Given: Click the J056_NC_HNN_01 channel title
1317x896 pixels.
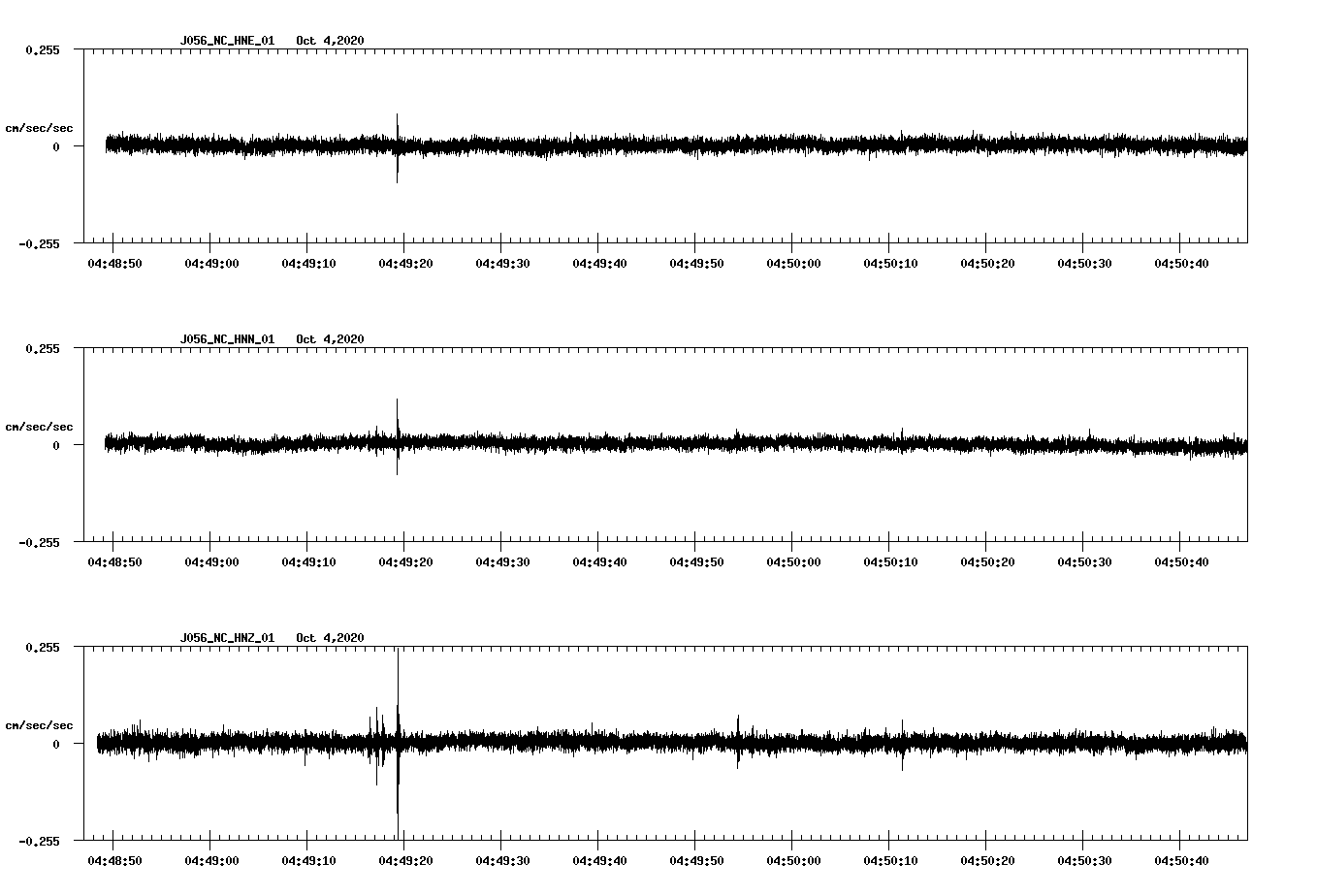Looking at the screenshot, I should click(x=226, y=339).
